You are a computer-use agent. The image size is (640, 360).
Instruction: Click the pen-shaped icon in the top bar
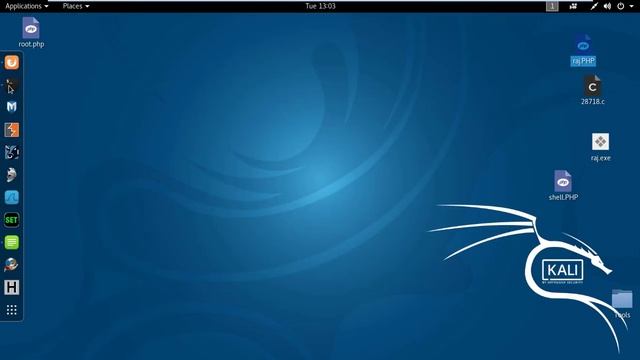point(594,6)
